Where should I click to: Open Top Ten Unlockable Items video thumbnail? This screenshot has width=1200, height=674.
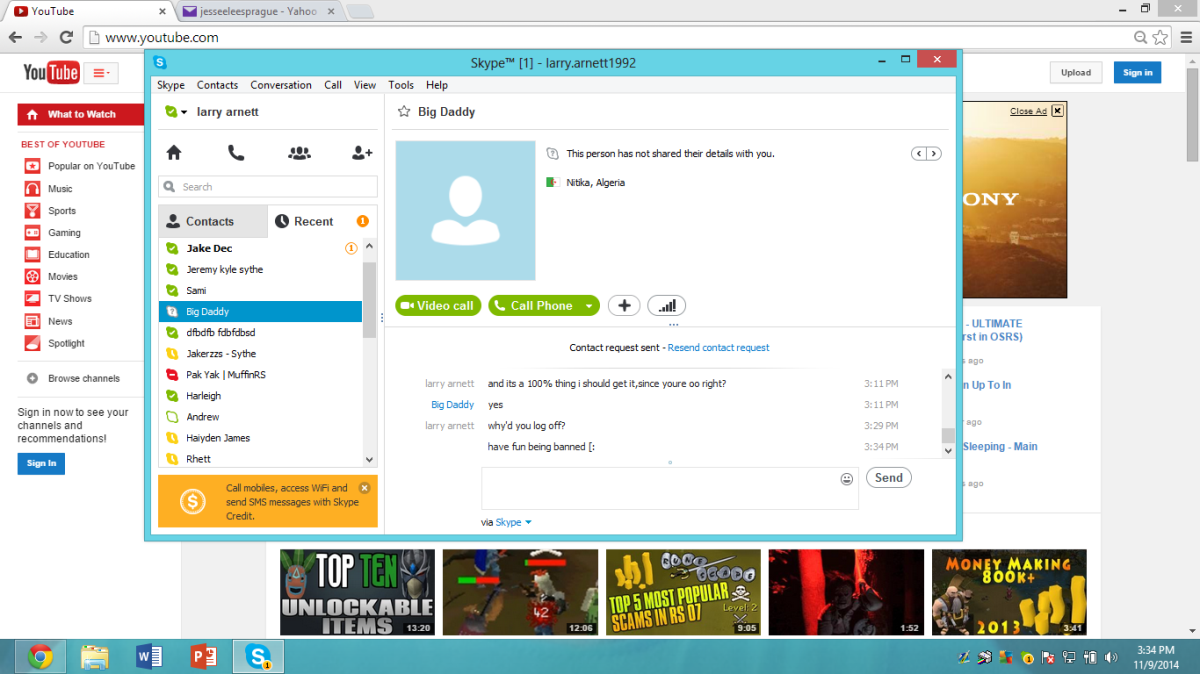tap(357, 592)
